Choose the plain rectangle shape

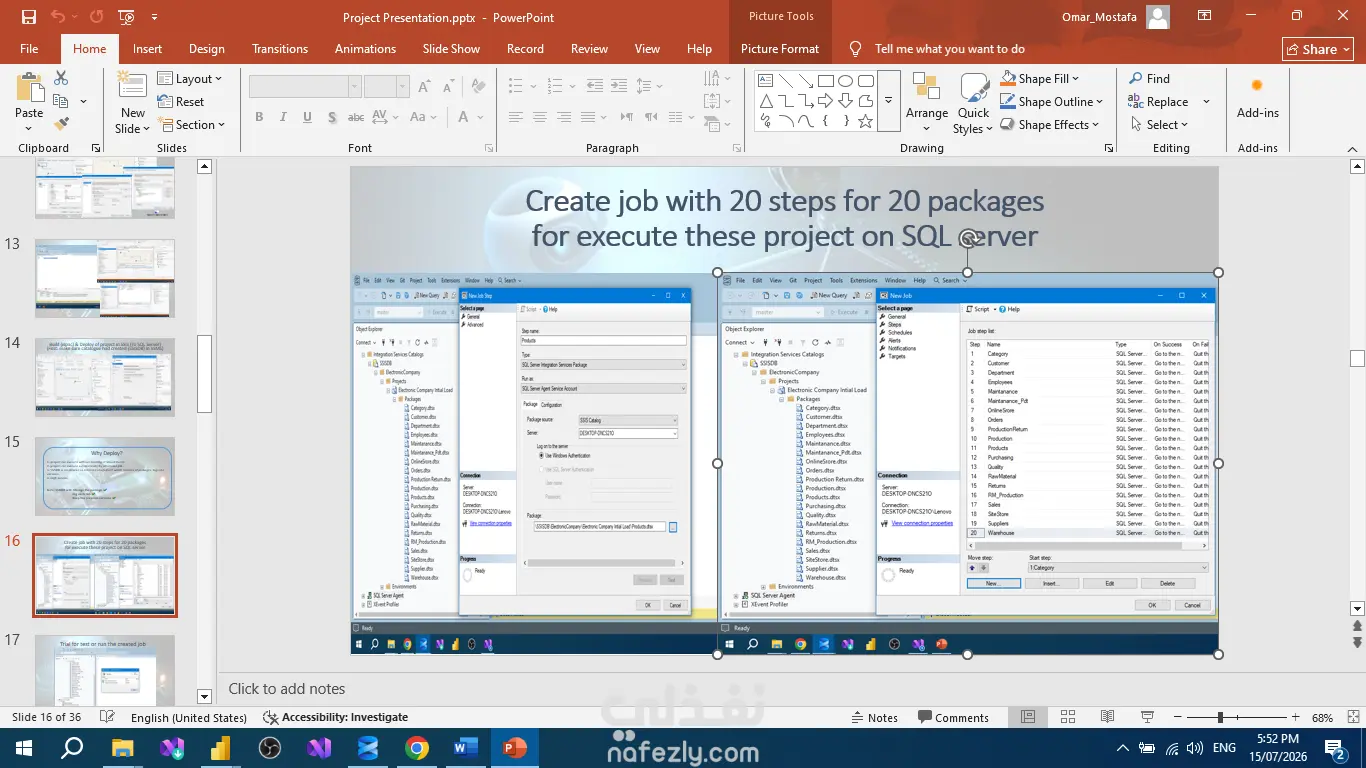pos(826,81)
